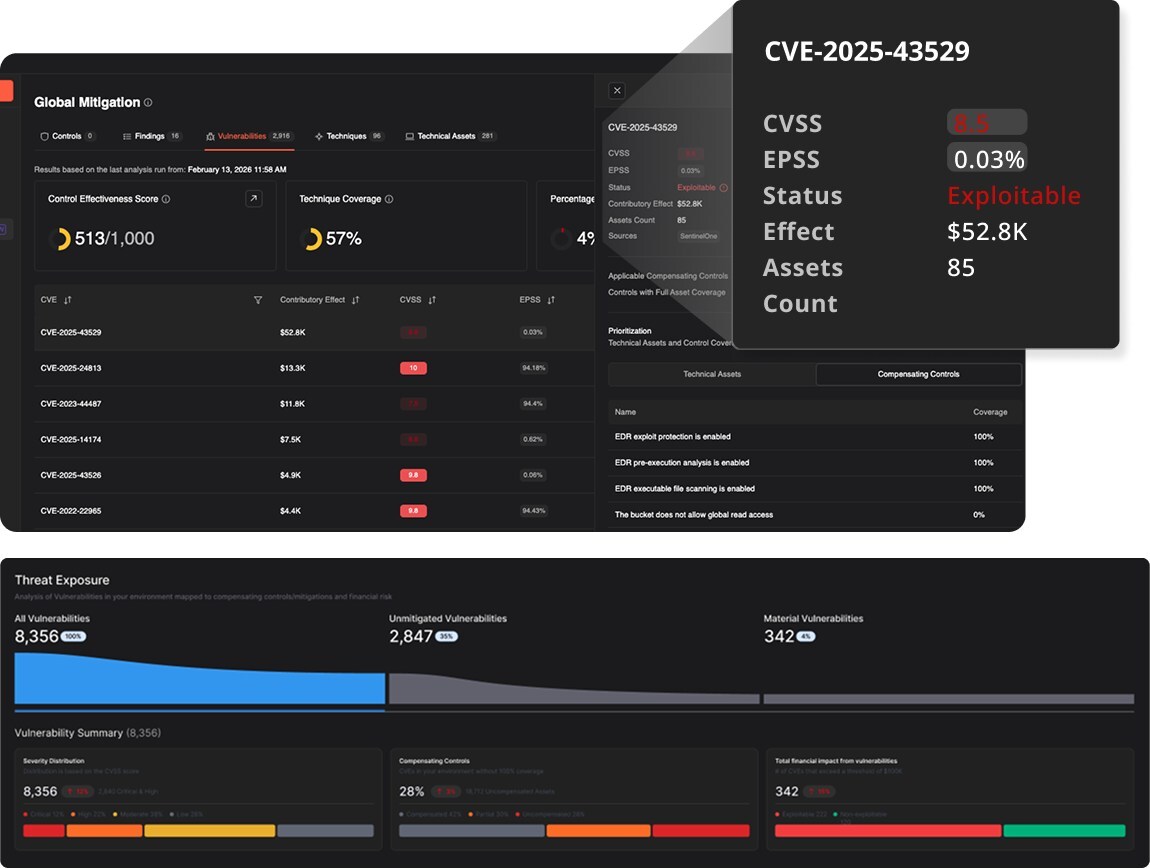Sort table by CVSS score
The width and height of the screenshot is (1150, 868).
(432, 300)
